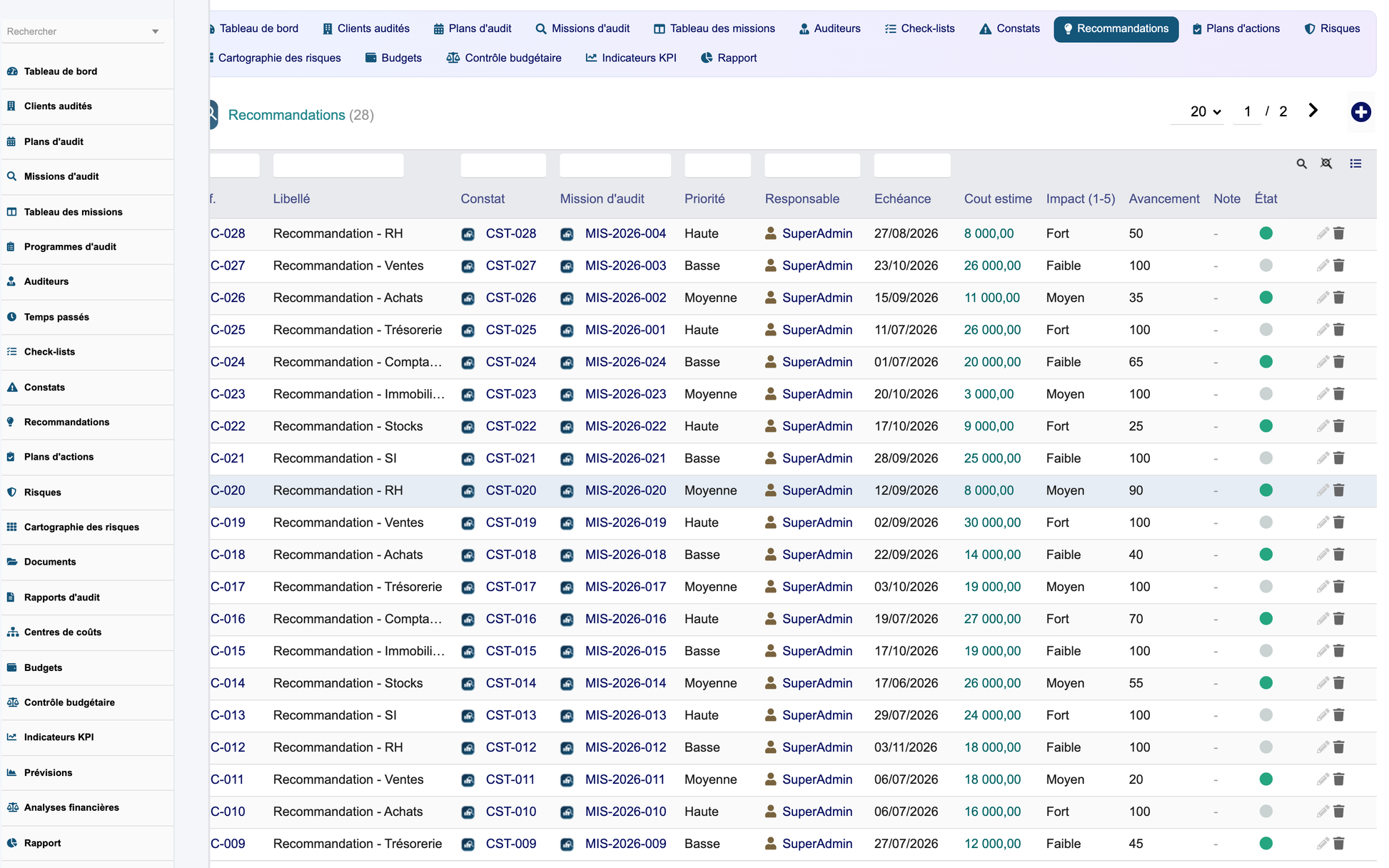The width and height of the screenshot is (1389, 868).
Task: Click the page number 1 input field
Action: [1247, 111]
